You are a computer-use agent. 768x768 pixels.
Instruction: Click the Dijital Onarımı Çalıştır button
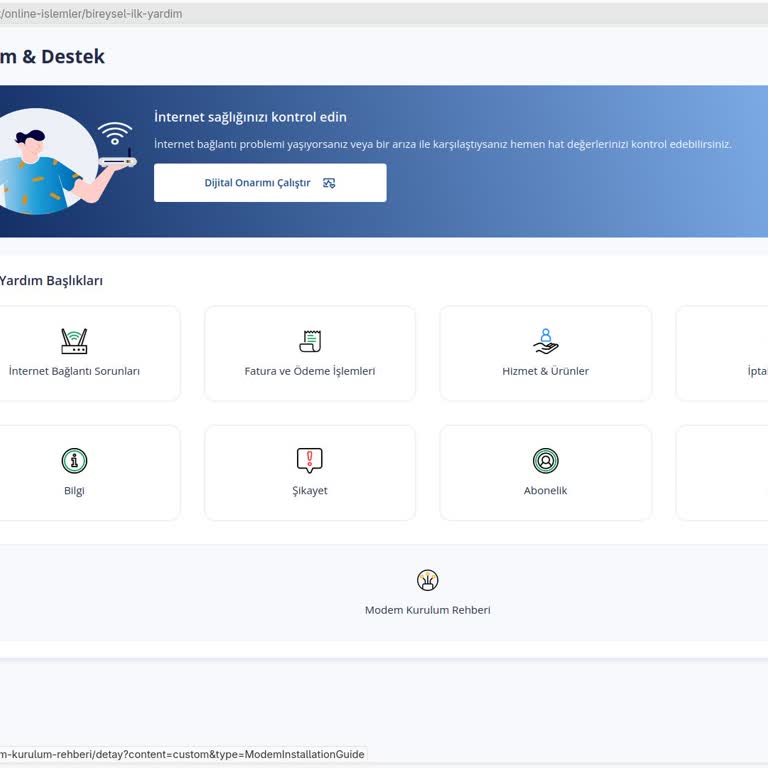click(x=270, y=183)
